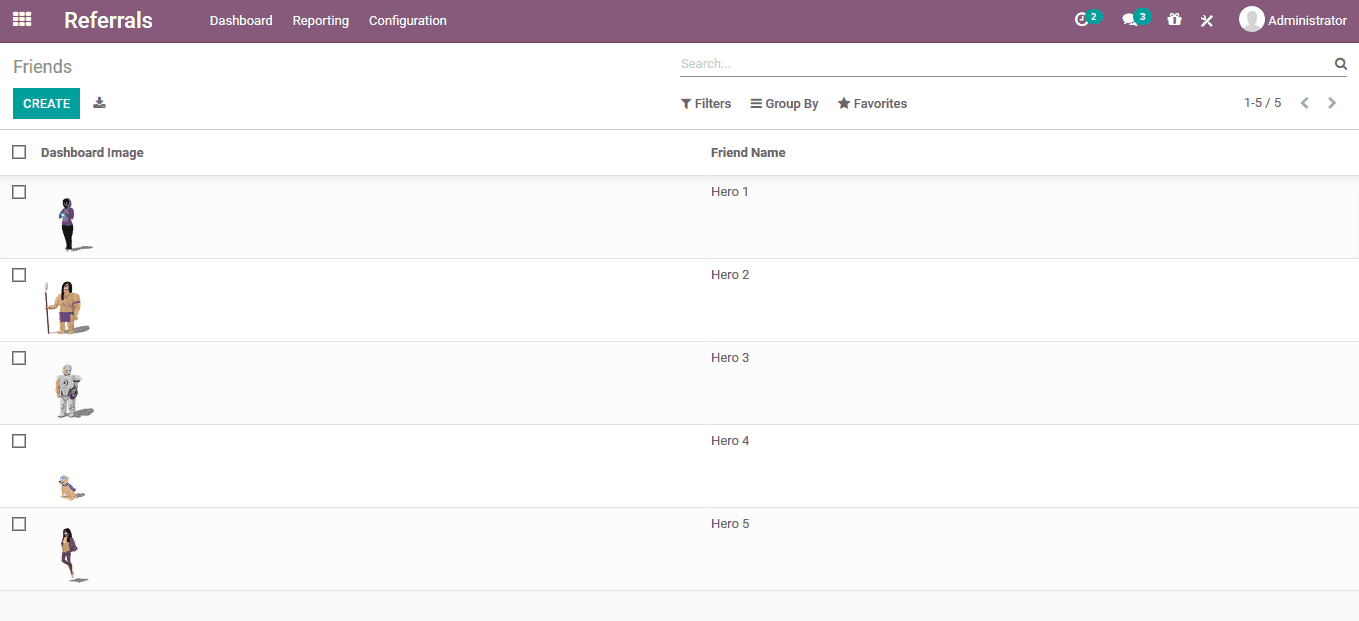Open the Hero 1 record name
Viewport: 1359px width, 621px height.
pyautogui.click(x=730, y=192)
